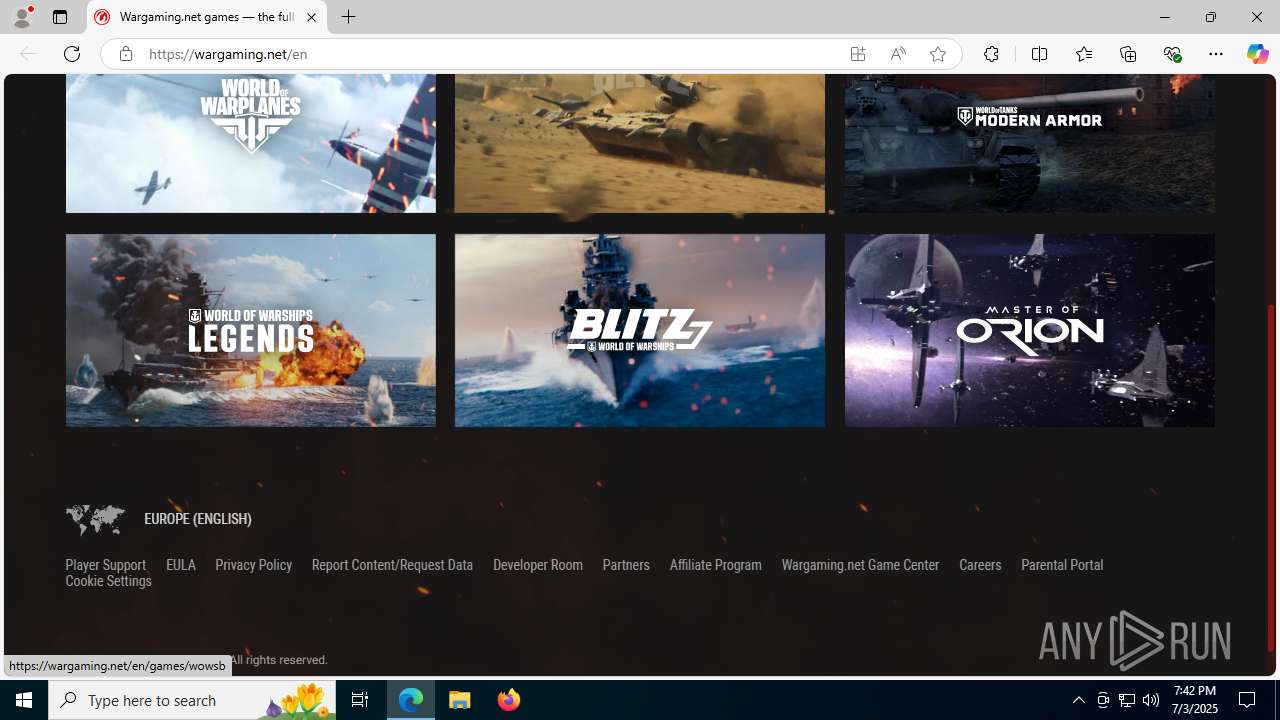Open File Explorer from taskbar
1280x720 pixels.
click(460, 700)
